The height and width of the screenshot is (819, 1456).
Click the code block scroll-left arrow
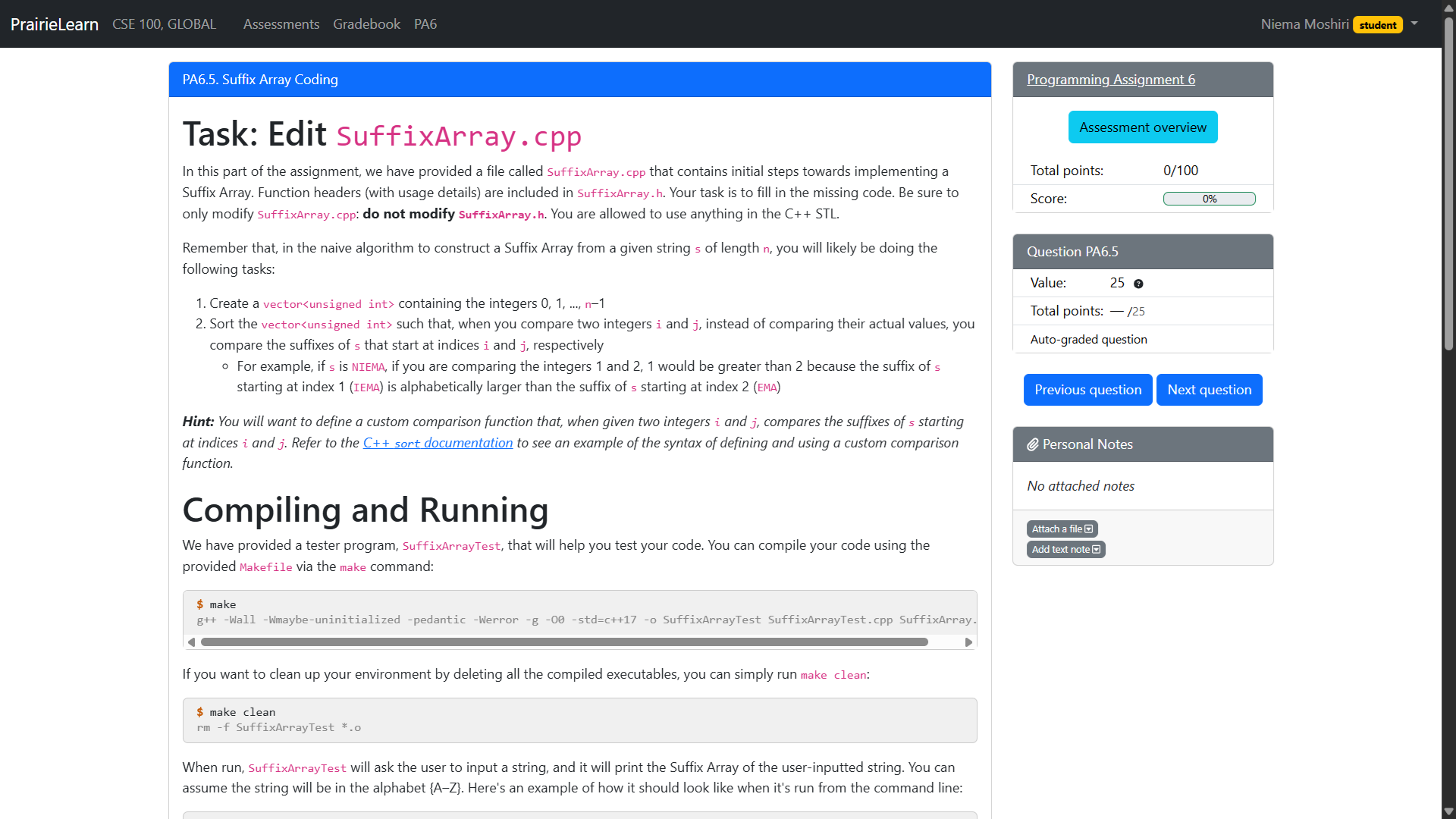(x=191, y=642)
